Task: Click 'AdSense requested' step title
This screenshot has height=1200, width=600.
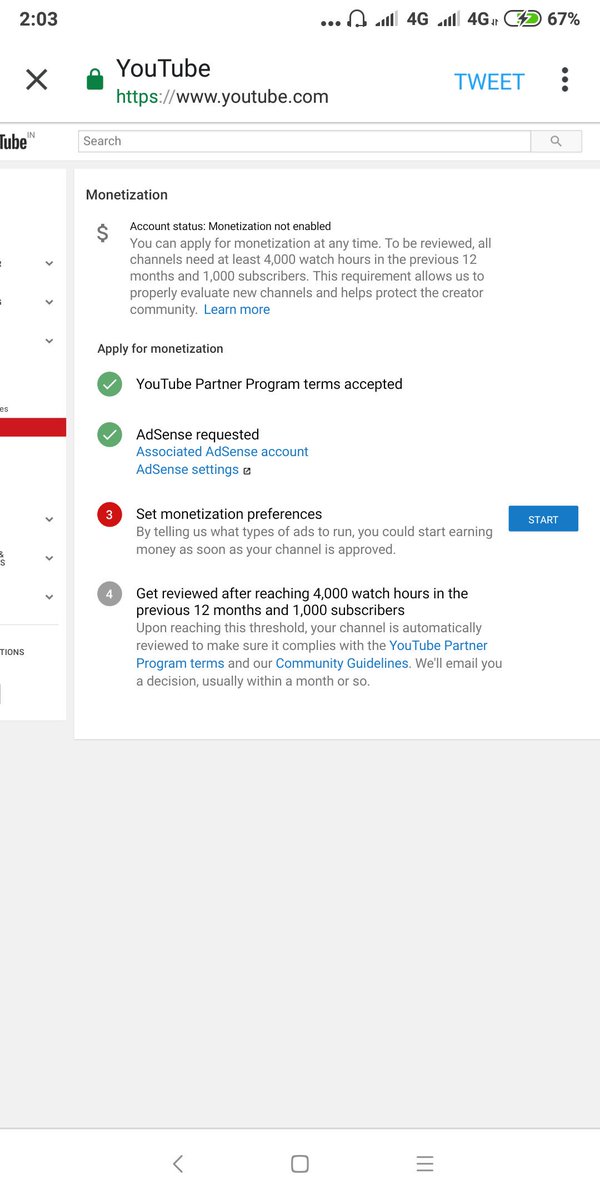Action: coord(197,435)
